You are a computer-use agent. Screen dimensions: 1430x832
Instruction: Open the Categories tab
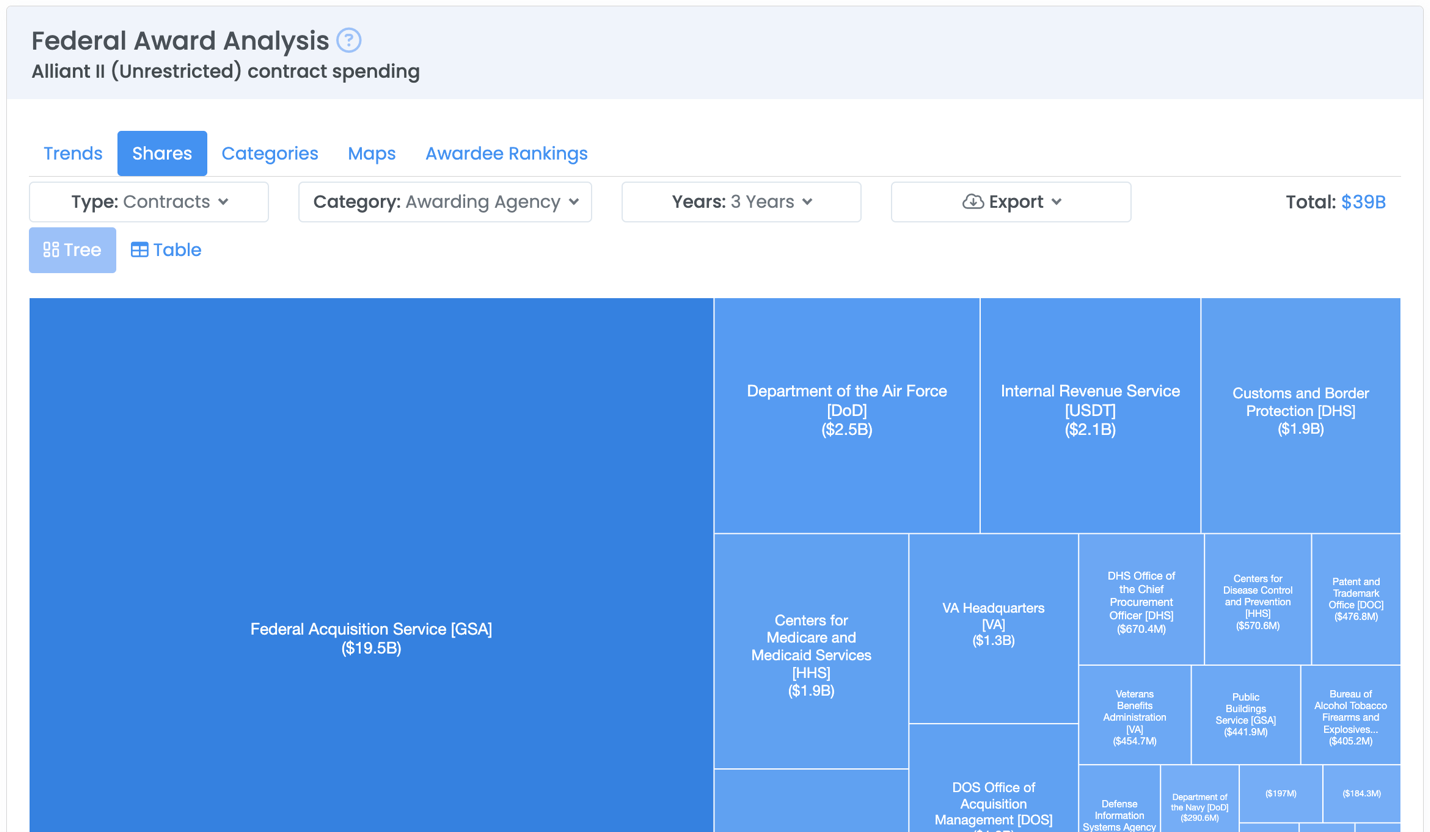[x=270, y=153]
